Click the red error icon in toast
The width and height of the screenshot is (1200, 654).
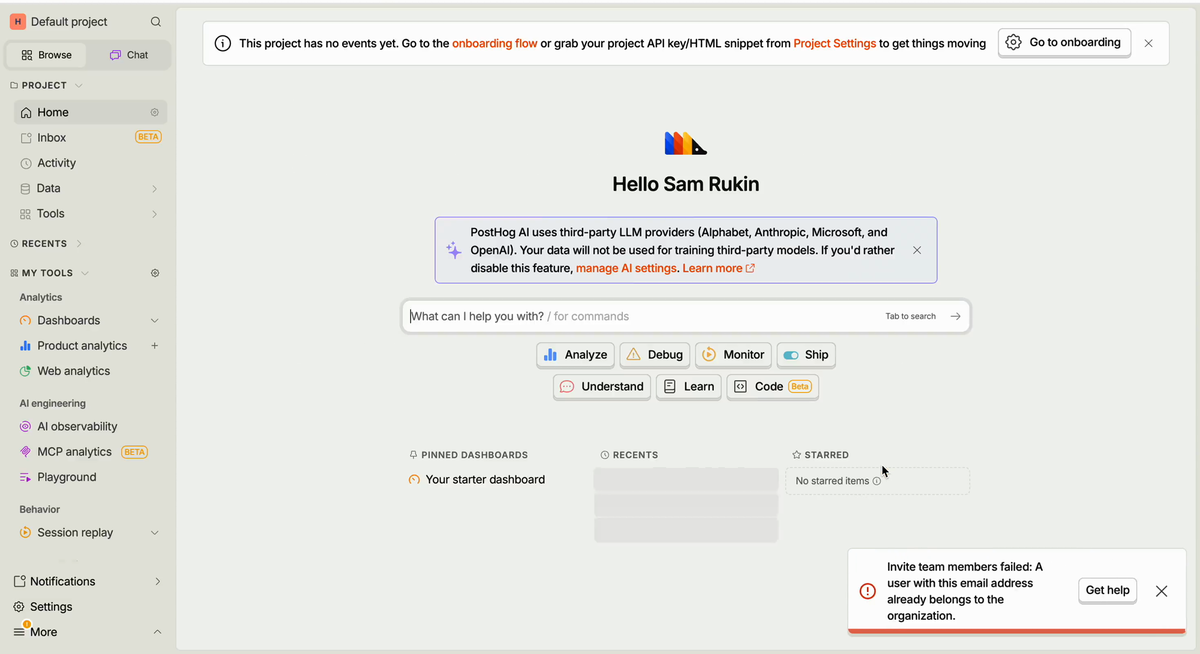click(x=868, y=591)
